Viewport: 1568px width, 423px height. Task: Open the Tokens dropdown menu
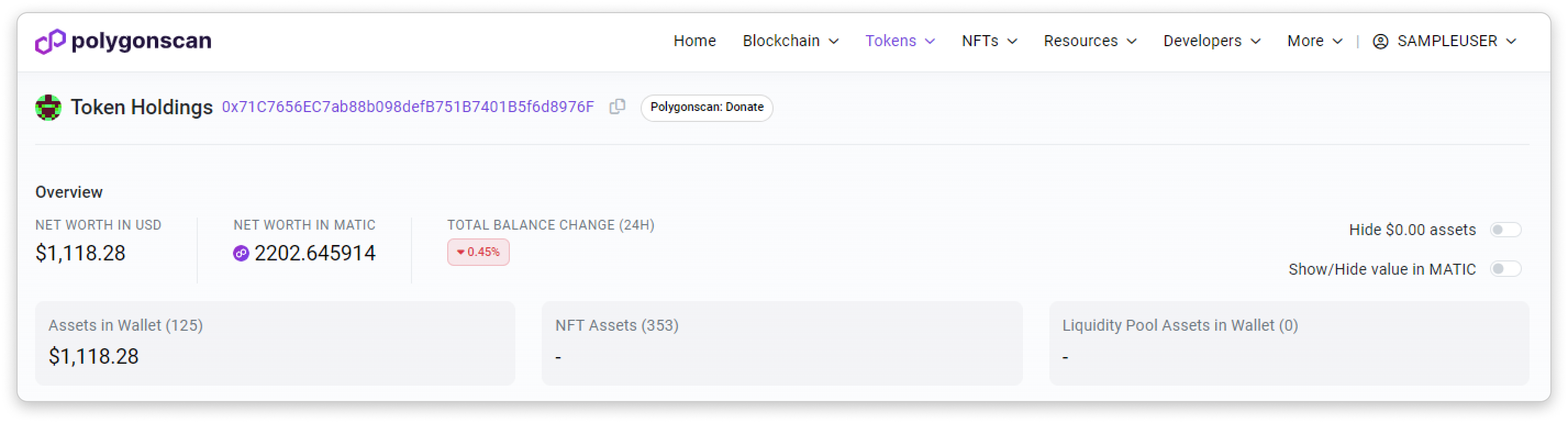(900, 41)
